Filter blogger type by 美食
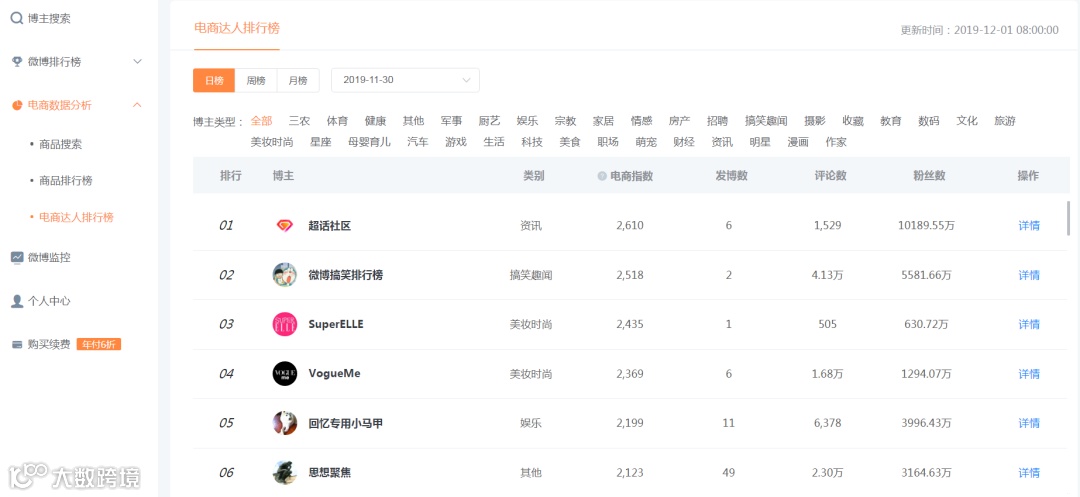 pyautogui.click(x=570, y=142)
